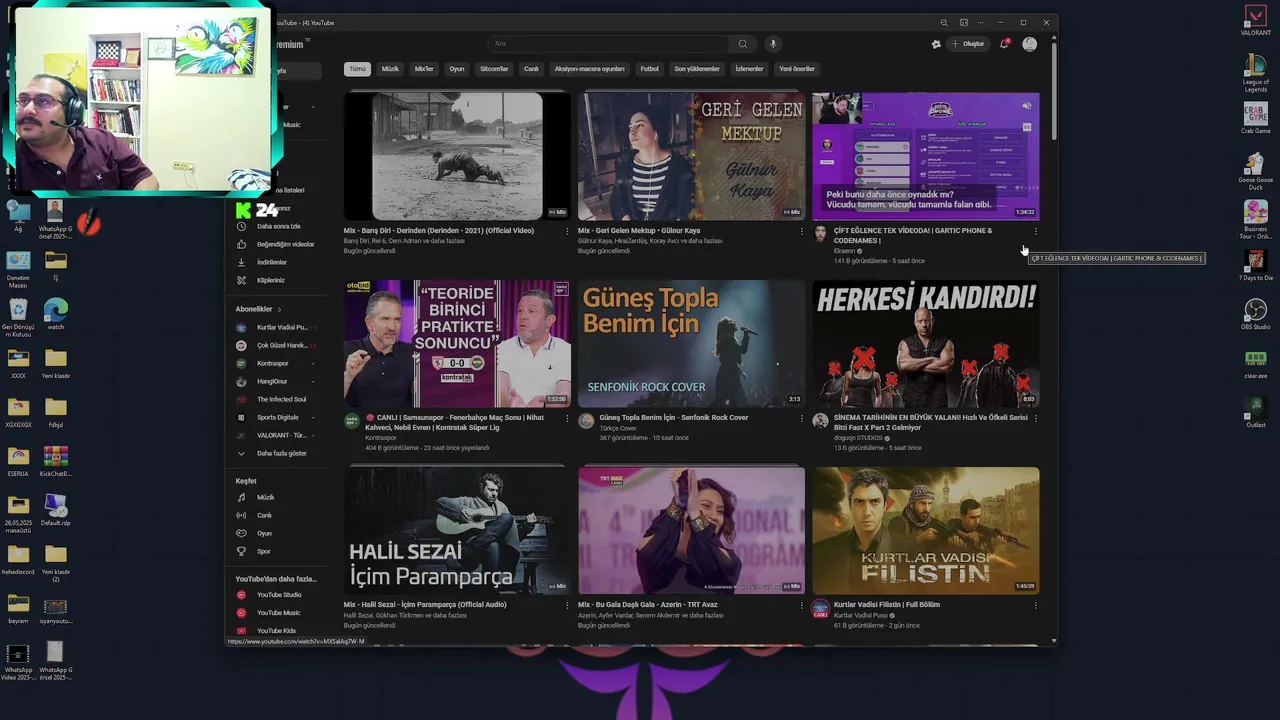Image resolution: width=1280 pixels, height=720 pixels.
Task: Open Daha sonra izle in sidebar
Action: [x=278, y=226]
